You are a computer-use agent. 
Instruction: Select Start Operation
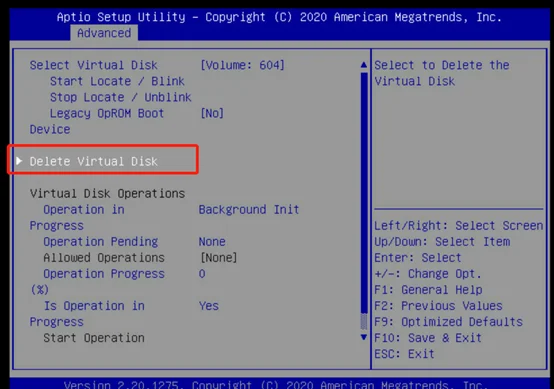tap(94, 338)
